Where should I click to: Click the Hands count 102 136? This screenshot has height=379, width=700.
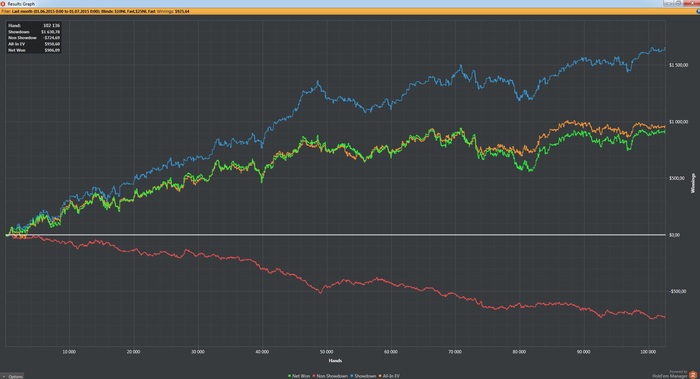coord(51,25)
